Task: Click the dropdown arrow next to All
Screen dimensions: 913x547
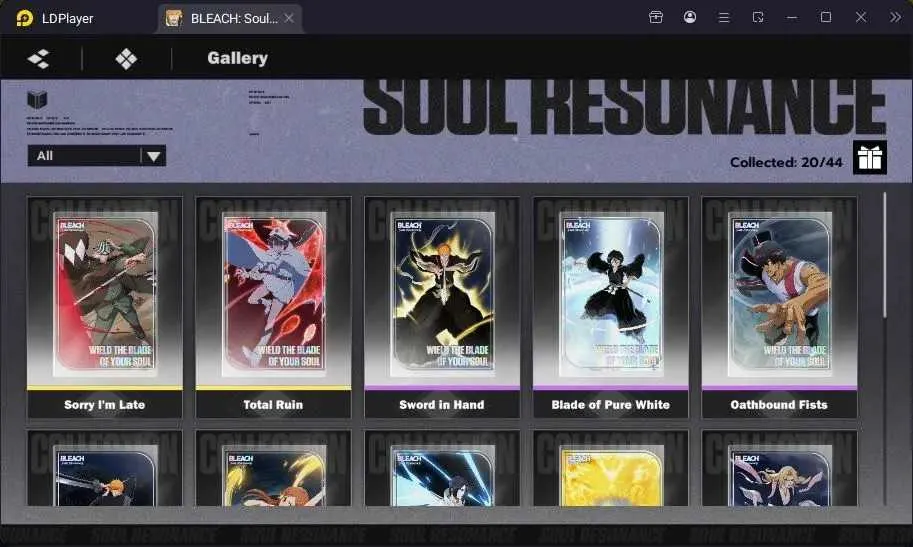Action: coord(154,156)
